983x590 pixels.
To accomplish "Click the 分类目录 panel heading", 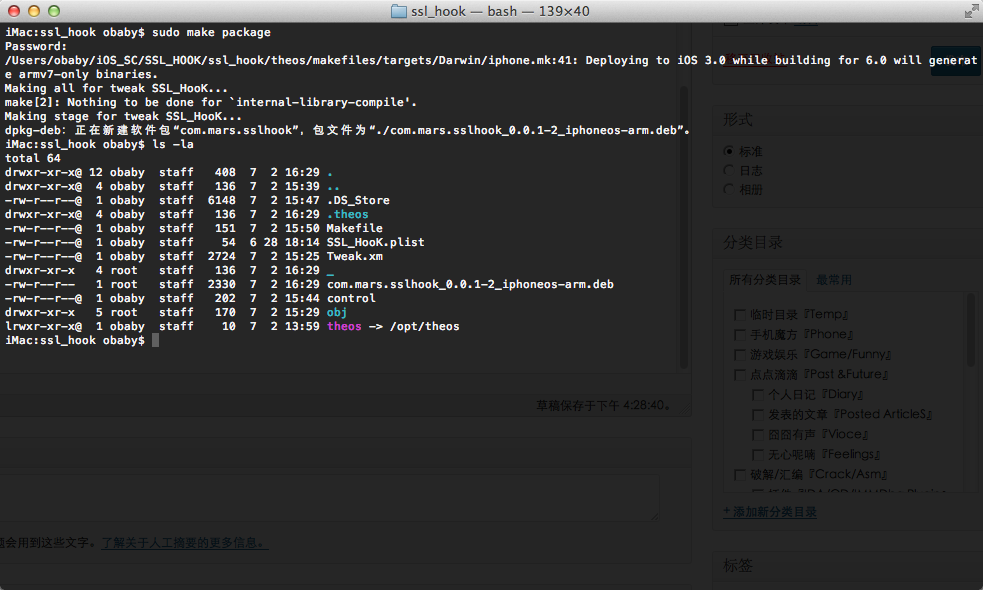I will 752,242.
